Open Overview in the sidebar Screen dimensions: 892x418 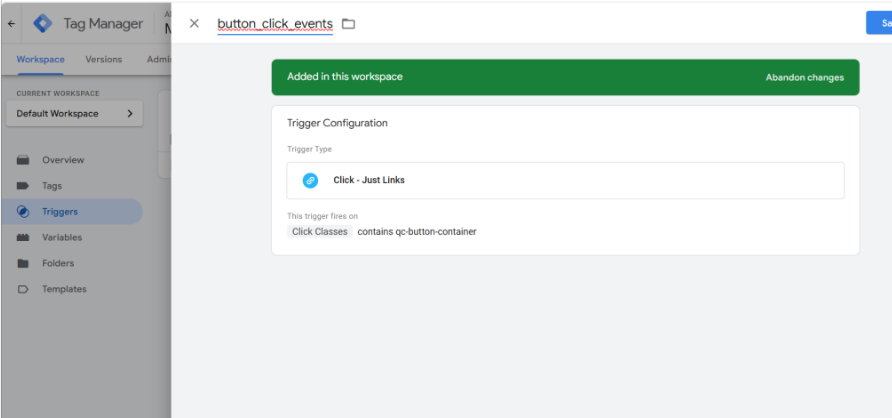click(62, 160)
